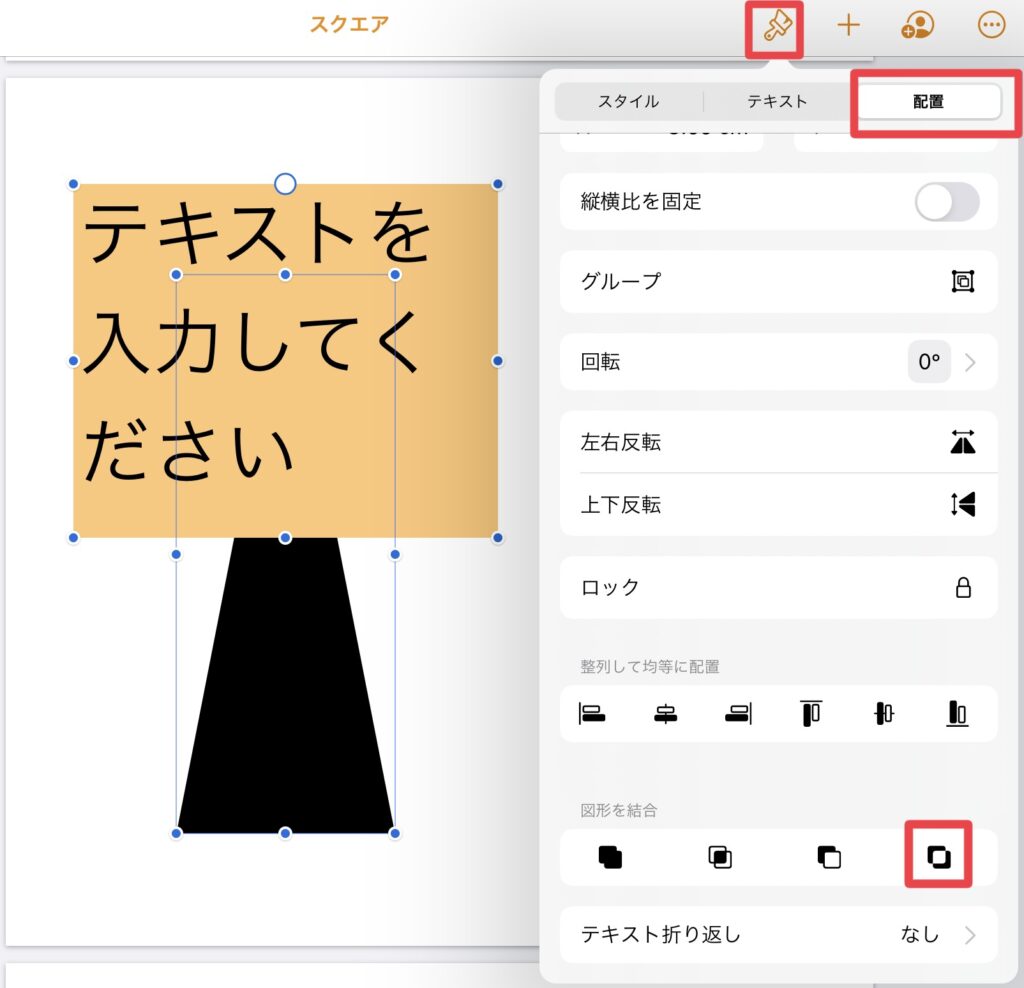Exclude overlapping shape area
The height and width of the screenshot is (988, 1024).
point(938,857)
